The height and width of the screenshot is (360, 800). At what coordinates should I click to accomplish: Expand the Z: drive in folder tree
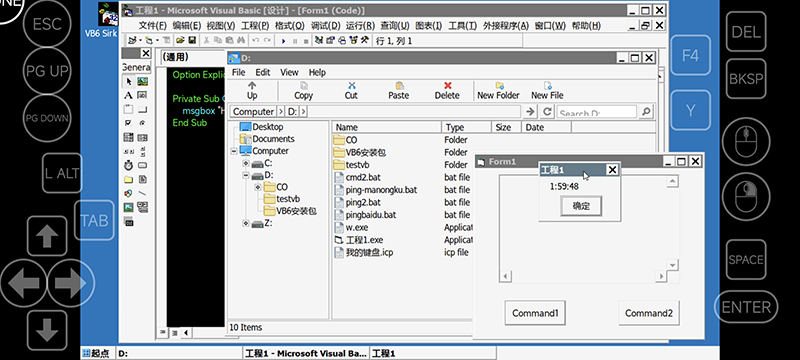pos(245,224)
